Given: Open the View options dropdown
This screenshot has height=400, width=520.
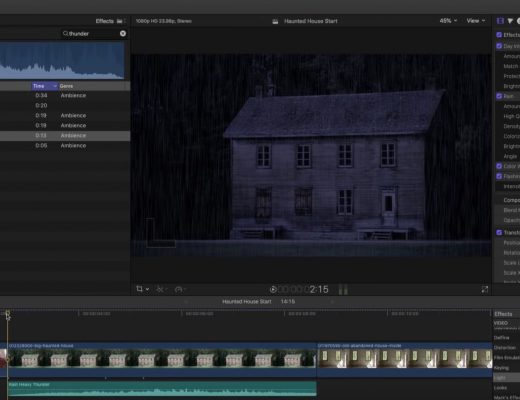Looking at the screenshot, I should click(x=475, y=21).
